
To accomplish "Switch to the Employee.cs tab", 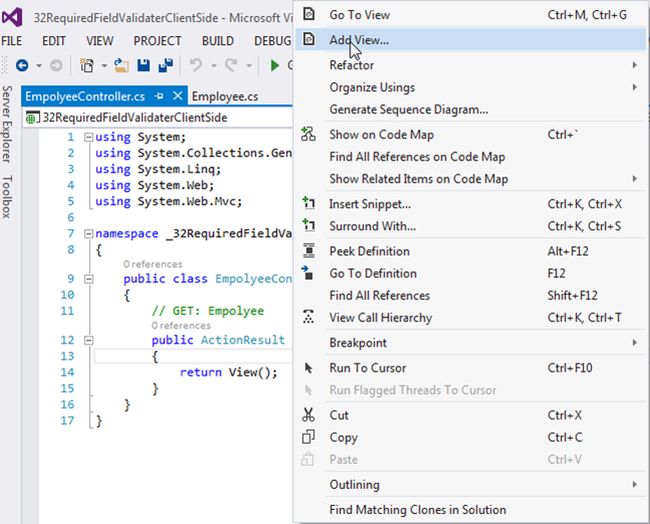I will [x=225, y=96].
